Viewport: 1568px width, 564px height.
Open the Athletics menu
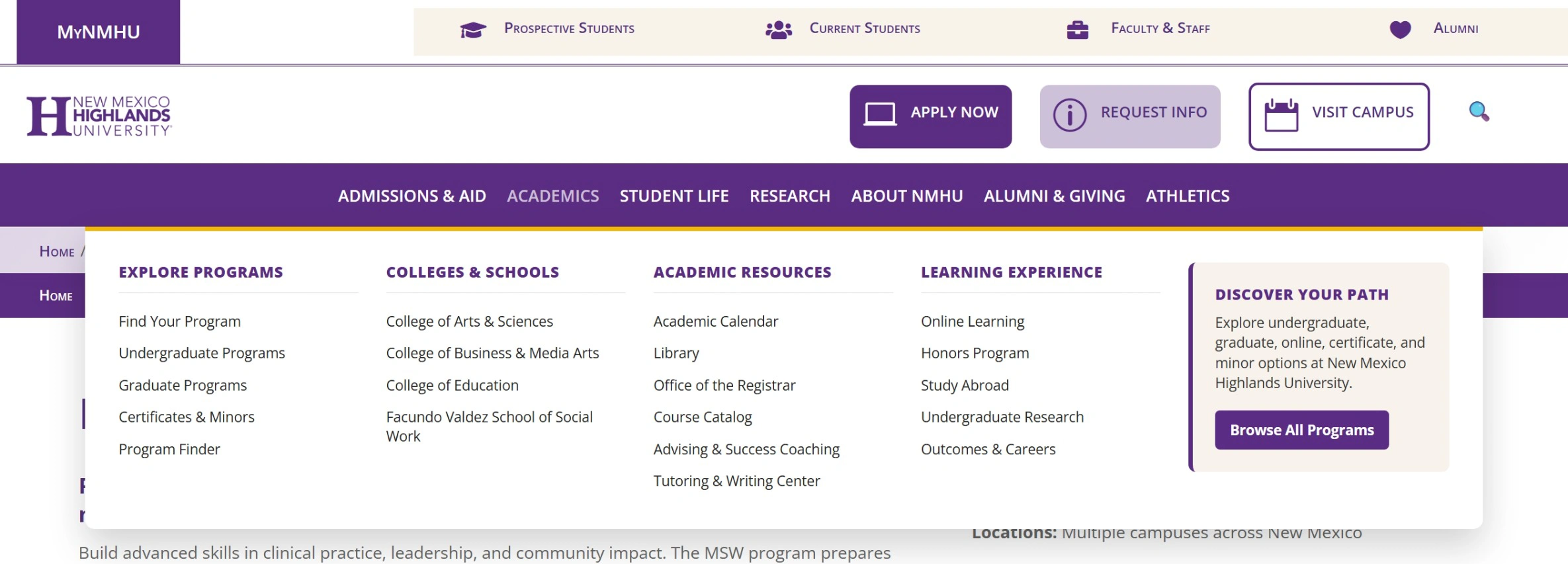coord(1188,196)
